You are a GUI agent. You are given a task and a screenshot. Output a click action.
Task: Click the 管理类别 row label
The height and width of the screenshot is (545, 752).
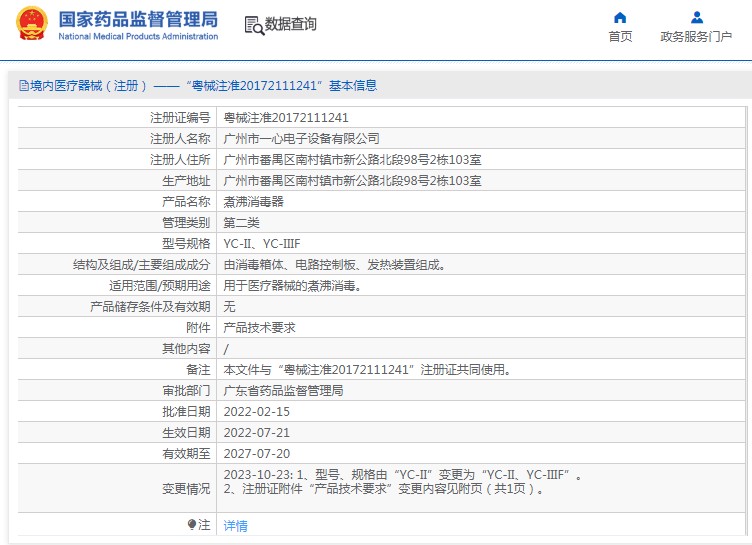[x=186, y=223]
